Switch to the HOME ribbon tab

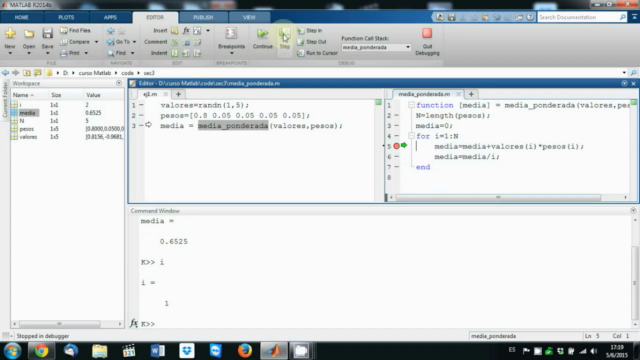tap(22, 18)
